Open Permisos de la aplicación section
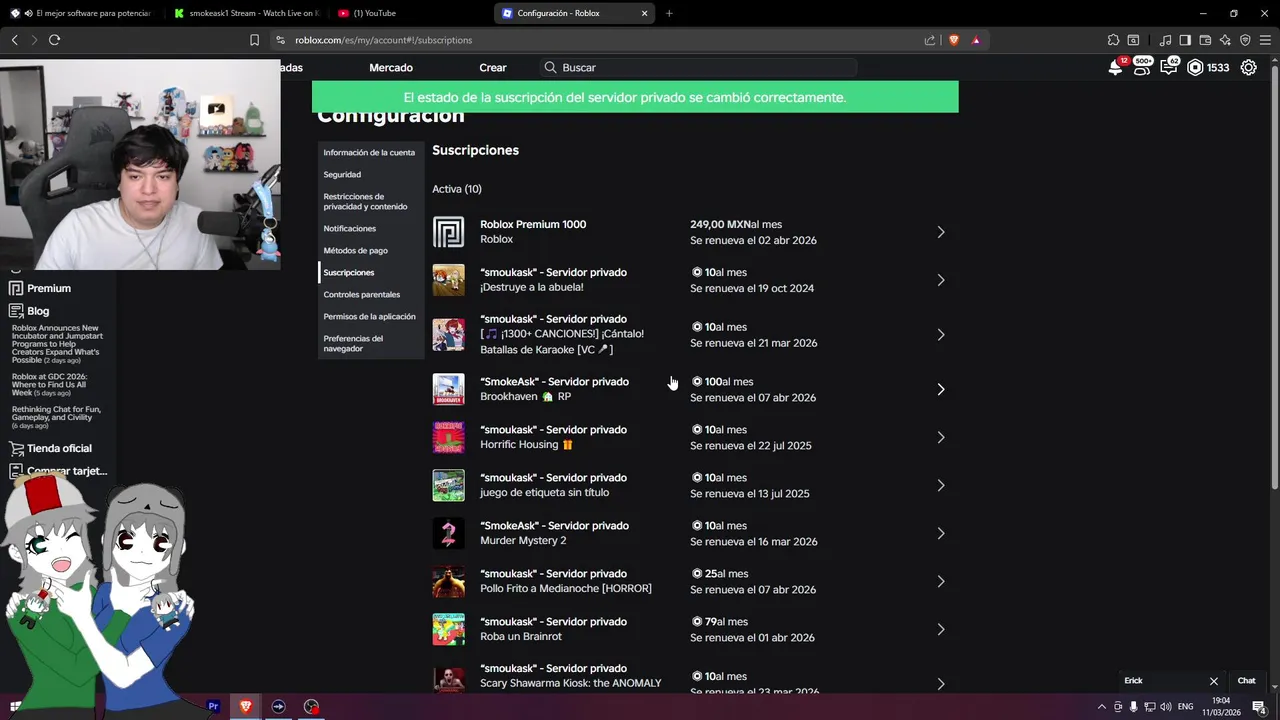The width and height of the screenshot is (1280, 720). 370,317
